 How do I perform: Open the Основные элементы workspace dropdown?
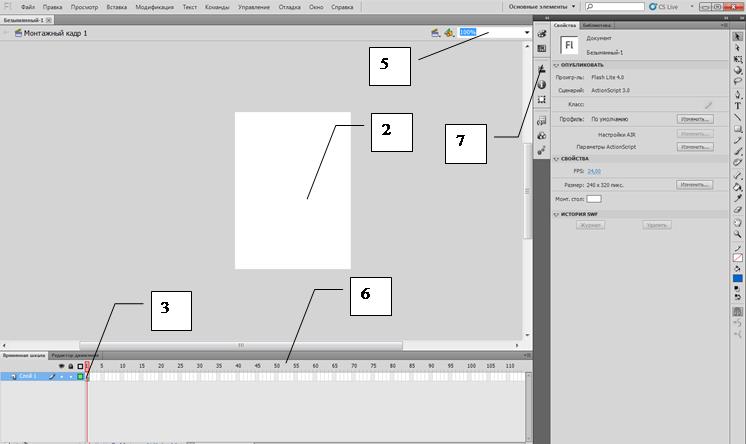tap(542, 7)
